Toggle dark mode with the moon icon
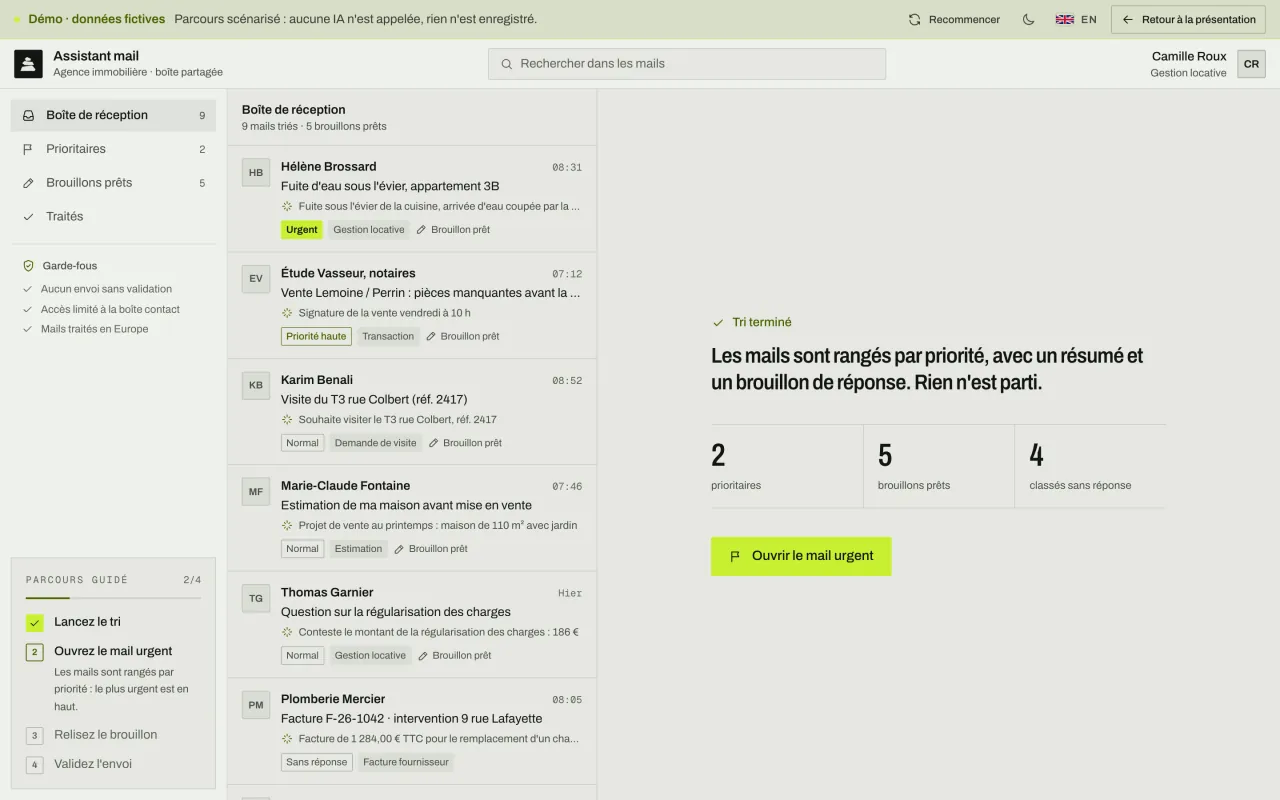The width and height of the screenshot is (1280, 800). click(x=1028, y=19)
